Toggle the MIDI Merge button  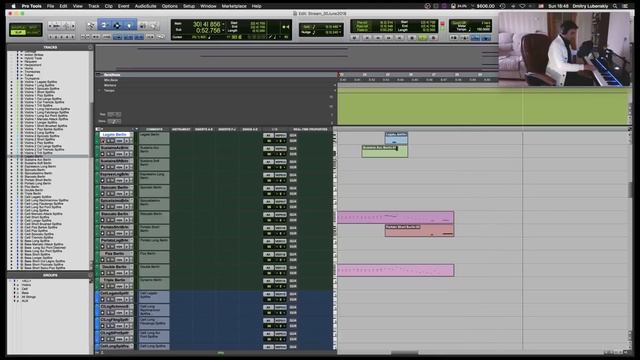click(486, 38)
